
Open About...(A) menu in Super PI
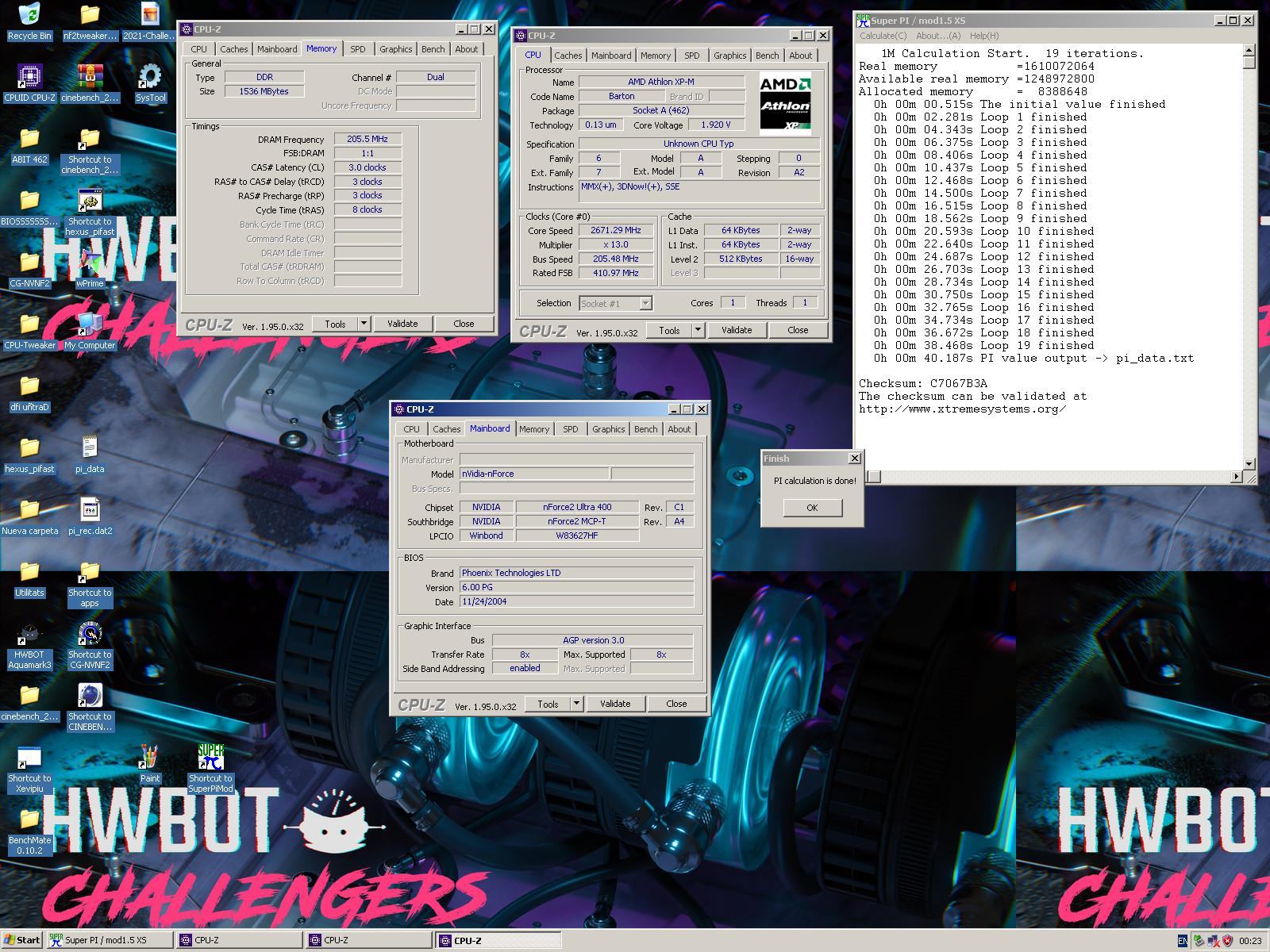938,36
